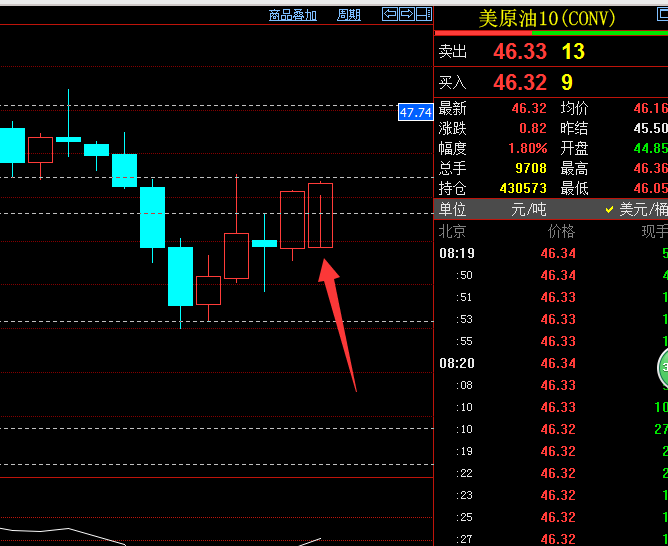This screenshot has height=546, width=668.
Task: Click the red-green buy/sell ratio bar
Action: tap(550, 34)
